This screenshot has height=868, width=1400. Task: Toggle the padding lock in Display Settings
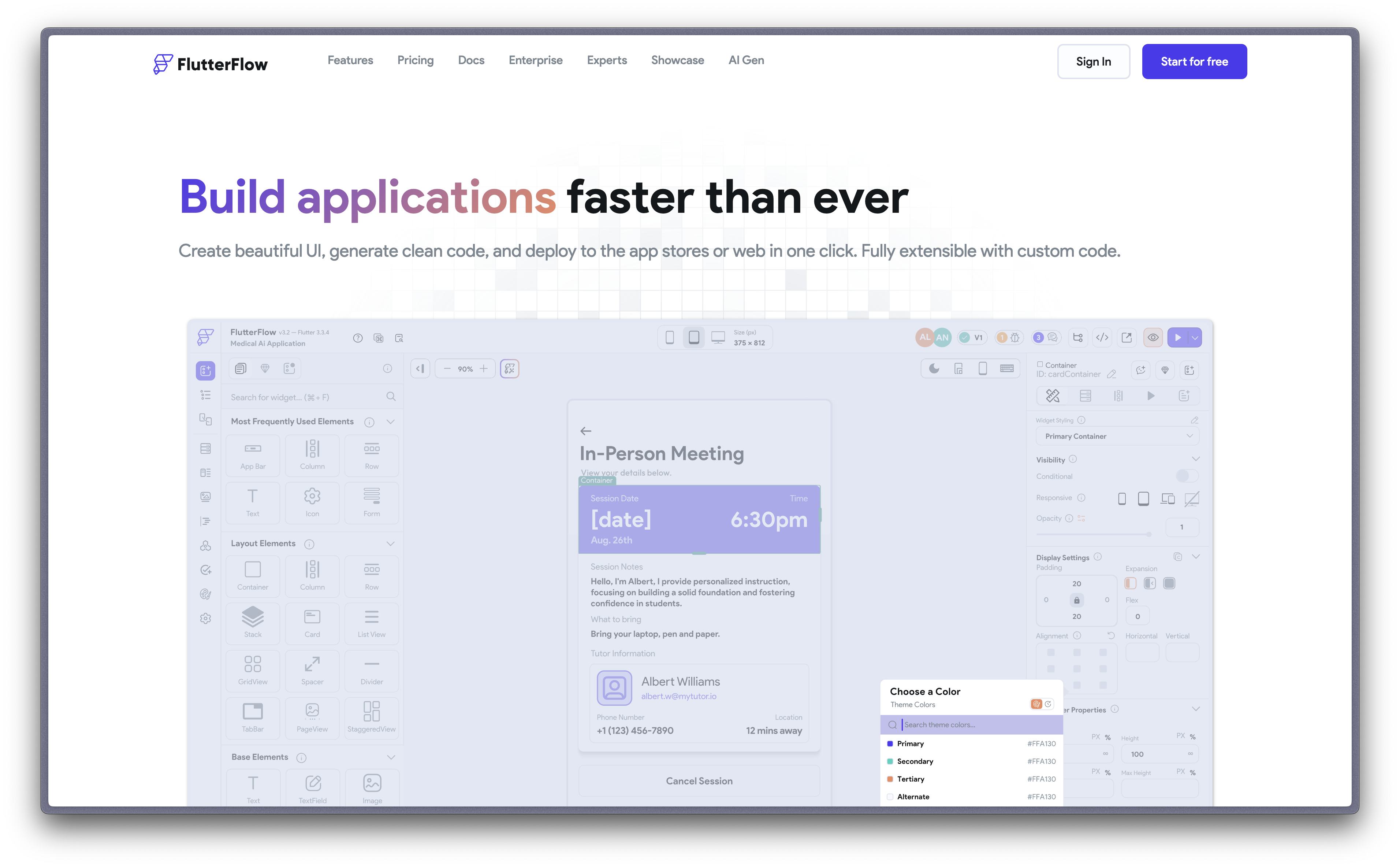pos(1077,600)
